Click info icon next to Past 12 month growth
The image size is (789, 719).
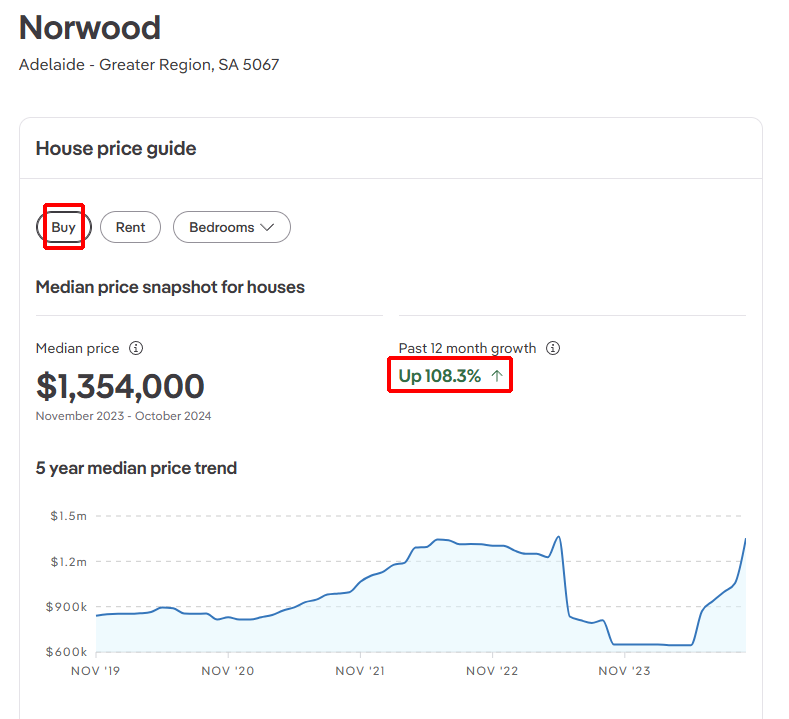pyautogui.click(x=553, y=349)
